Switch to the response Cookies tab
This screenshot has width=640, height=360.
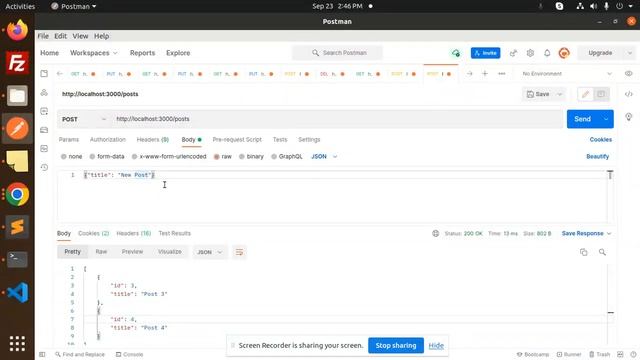pos(93,233)
